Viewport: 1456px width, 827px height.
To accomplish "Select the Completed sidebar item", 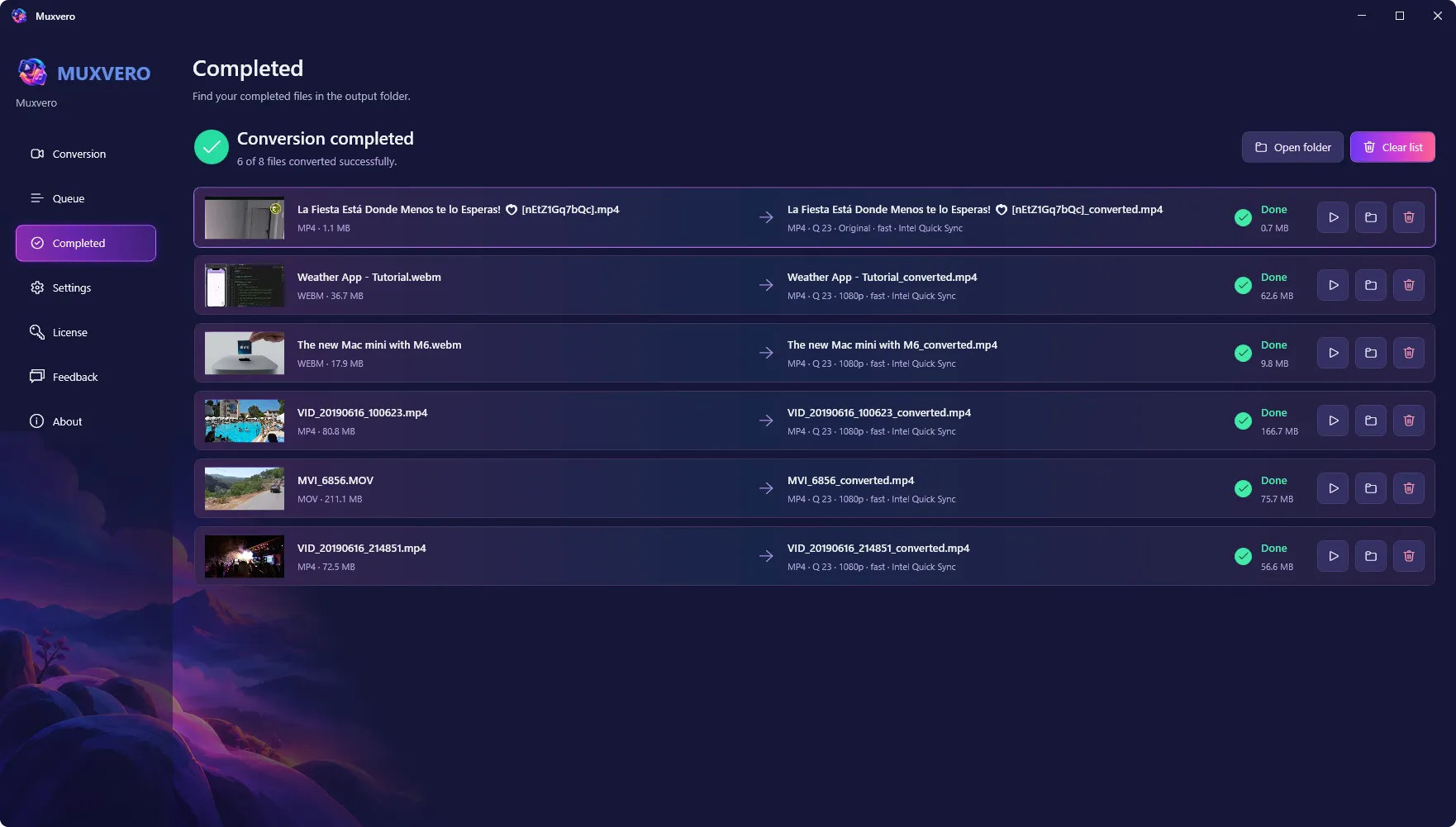I will coord(86,243).
